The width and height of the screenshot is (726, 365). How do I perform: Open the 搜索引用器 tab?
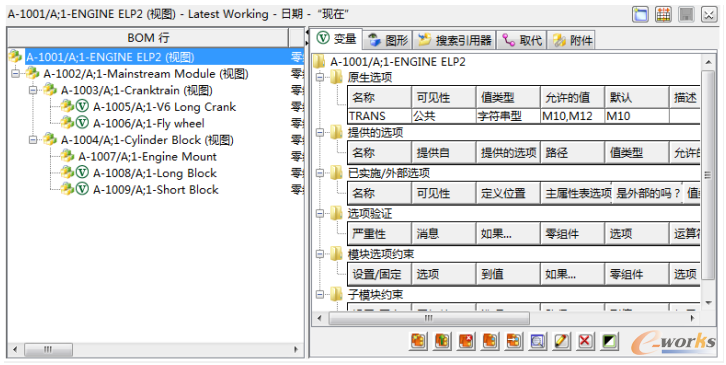pyautogui.click(x=454, y=40)
